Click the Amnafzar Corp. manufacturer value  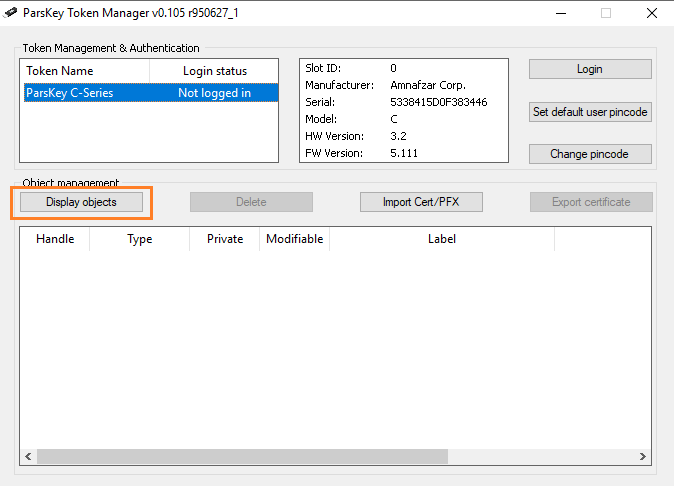coord(428,86)
